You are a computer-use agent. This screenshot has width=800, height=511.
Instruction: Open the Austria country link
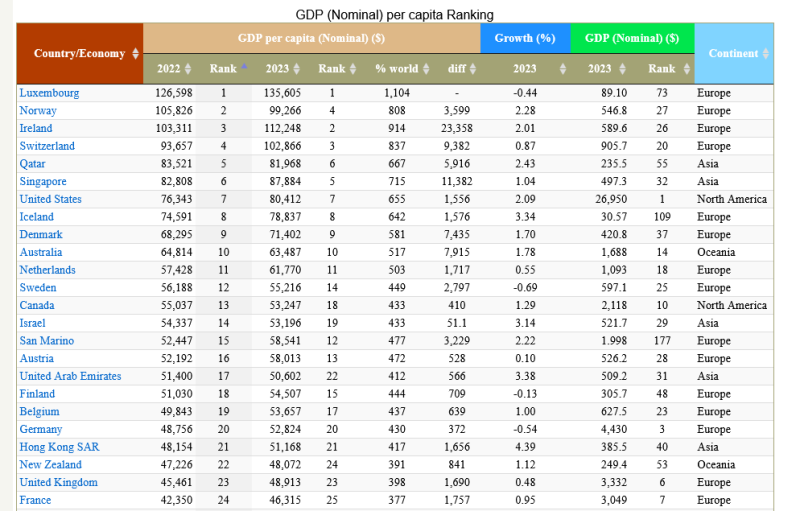36,359
